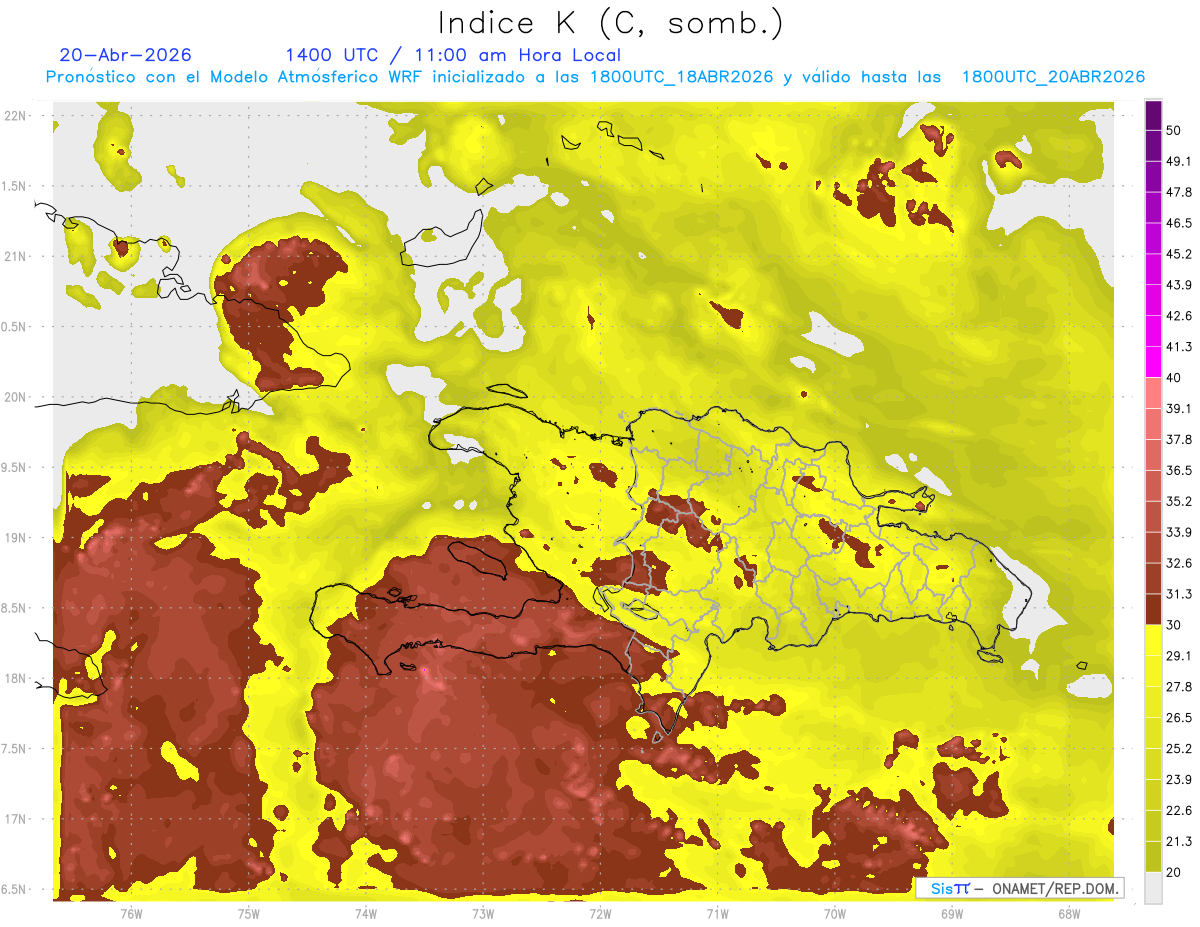Click the 72W longitude axis label
The image size is (1200, 927).
pyautogui.click(x=600, y=913)
